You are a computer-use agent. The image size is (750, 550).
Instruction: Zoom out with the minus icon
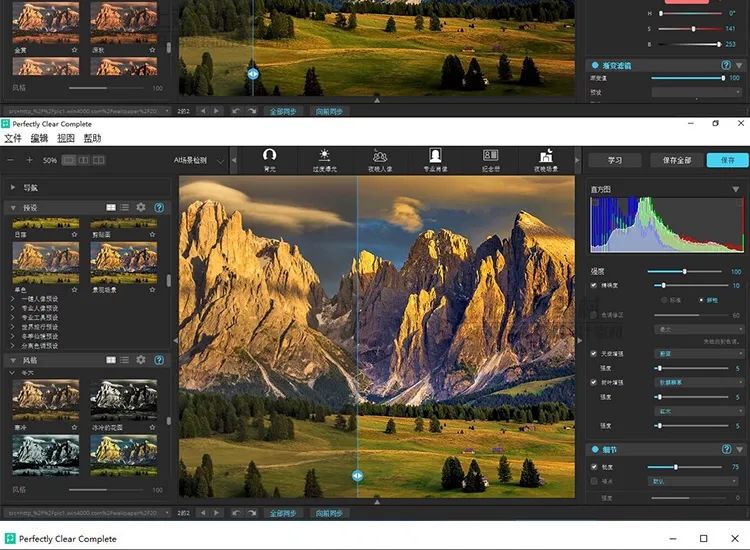point(11,160)
